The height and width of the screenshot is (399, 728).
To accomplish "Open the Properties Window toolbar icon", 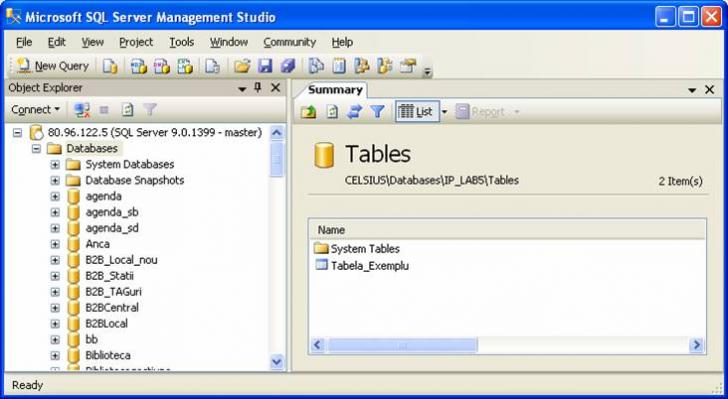I will coord(408,66).
